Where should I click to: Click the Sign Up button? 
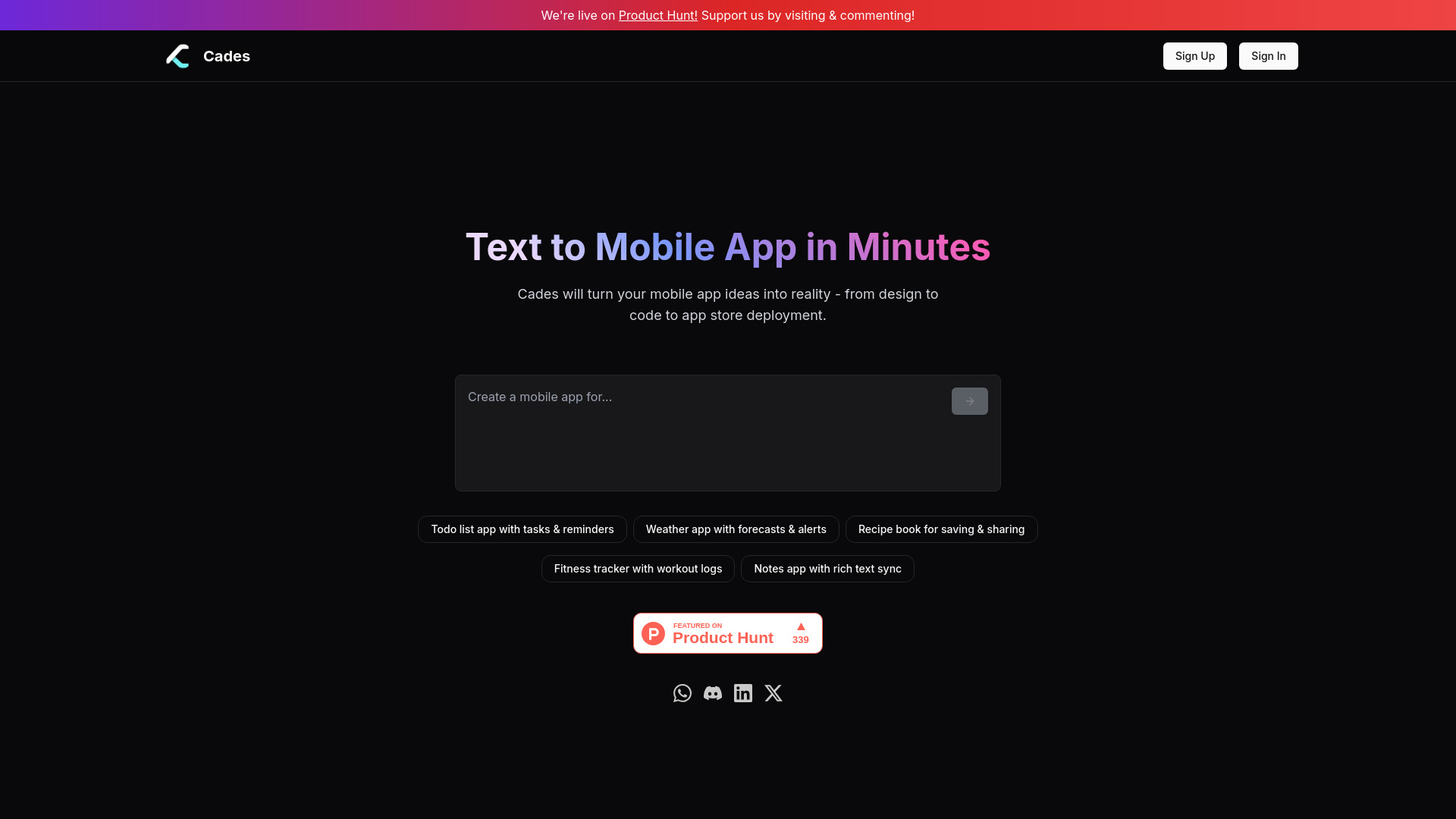click(1195, 55)
